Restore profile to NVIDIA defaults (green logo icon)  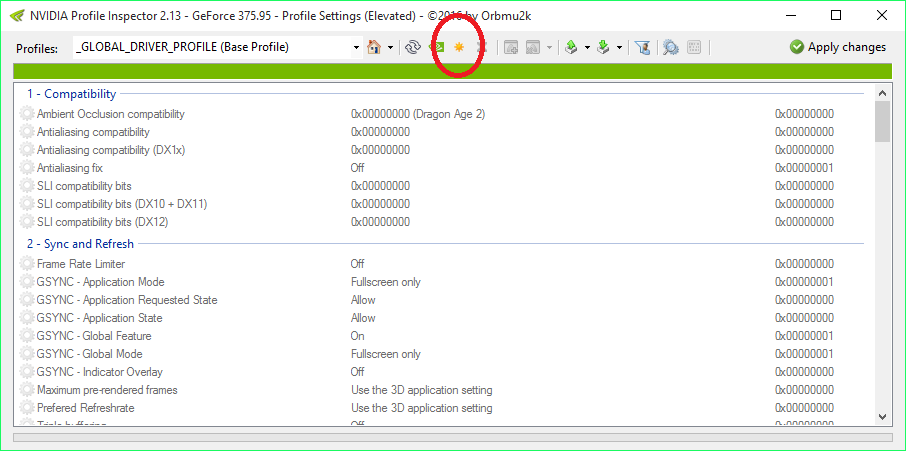coord(439,47)
